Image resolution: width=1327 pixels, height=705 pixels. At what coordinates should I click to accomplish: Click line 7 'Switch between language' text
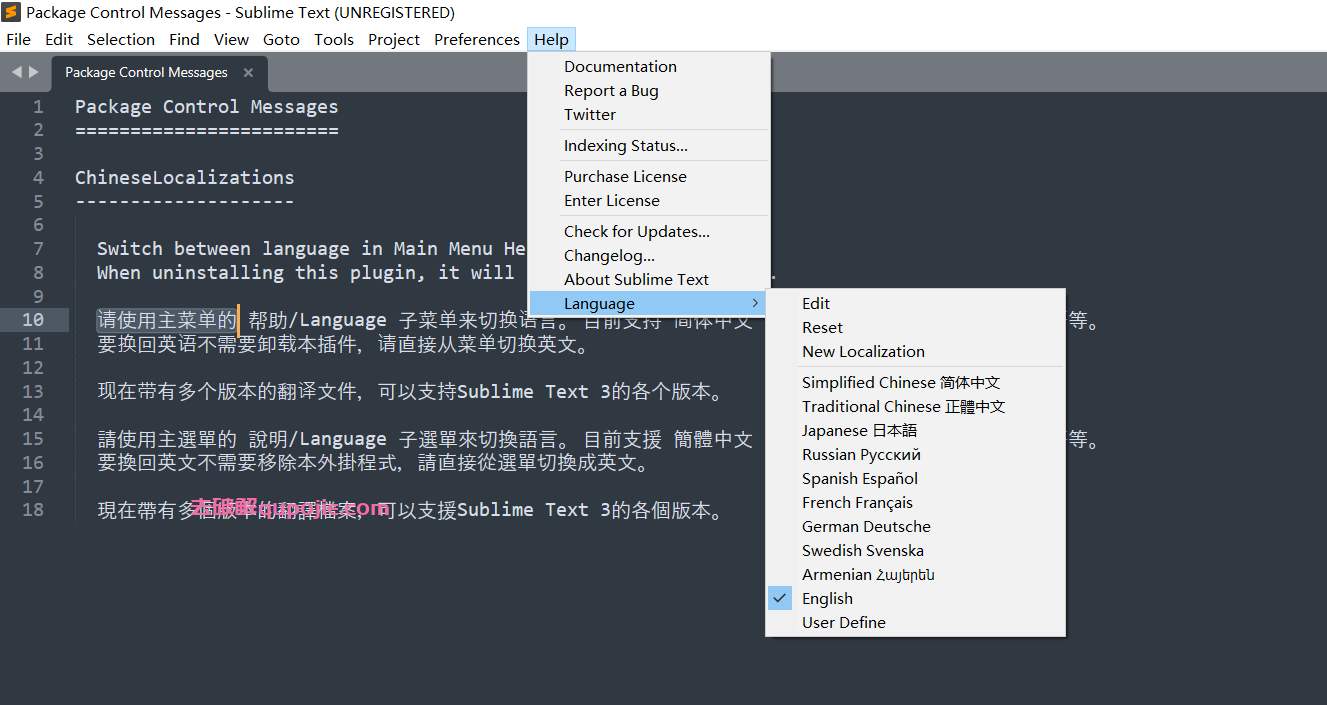tap(311, 248)
